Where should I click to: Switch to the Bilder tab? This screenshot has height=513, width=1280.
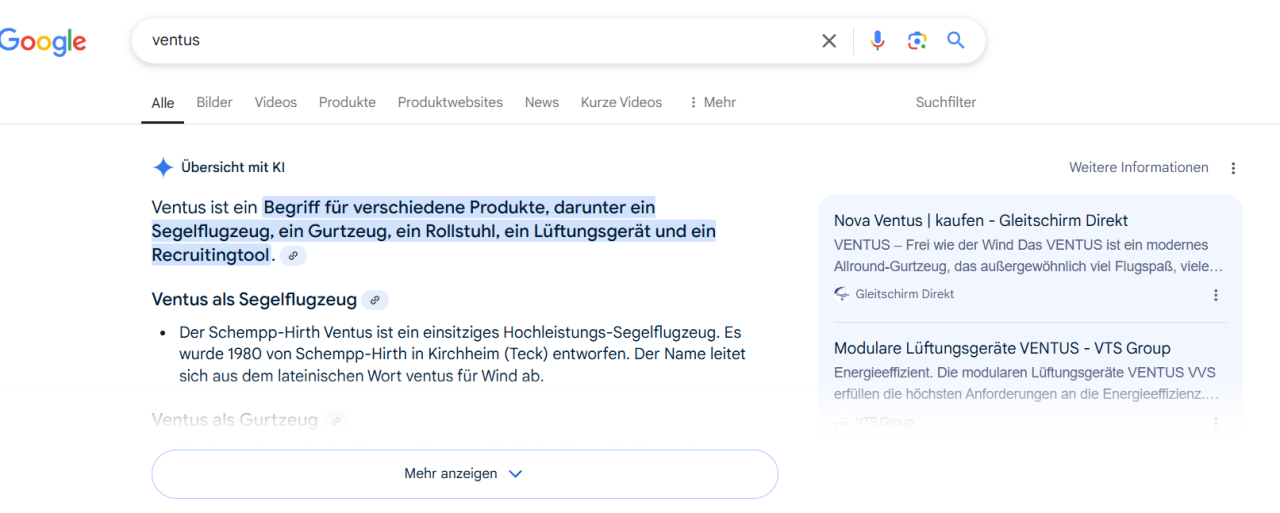click(x=214, y=102)
